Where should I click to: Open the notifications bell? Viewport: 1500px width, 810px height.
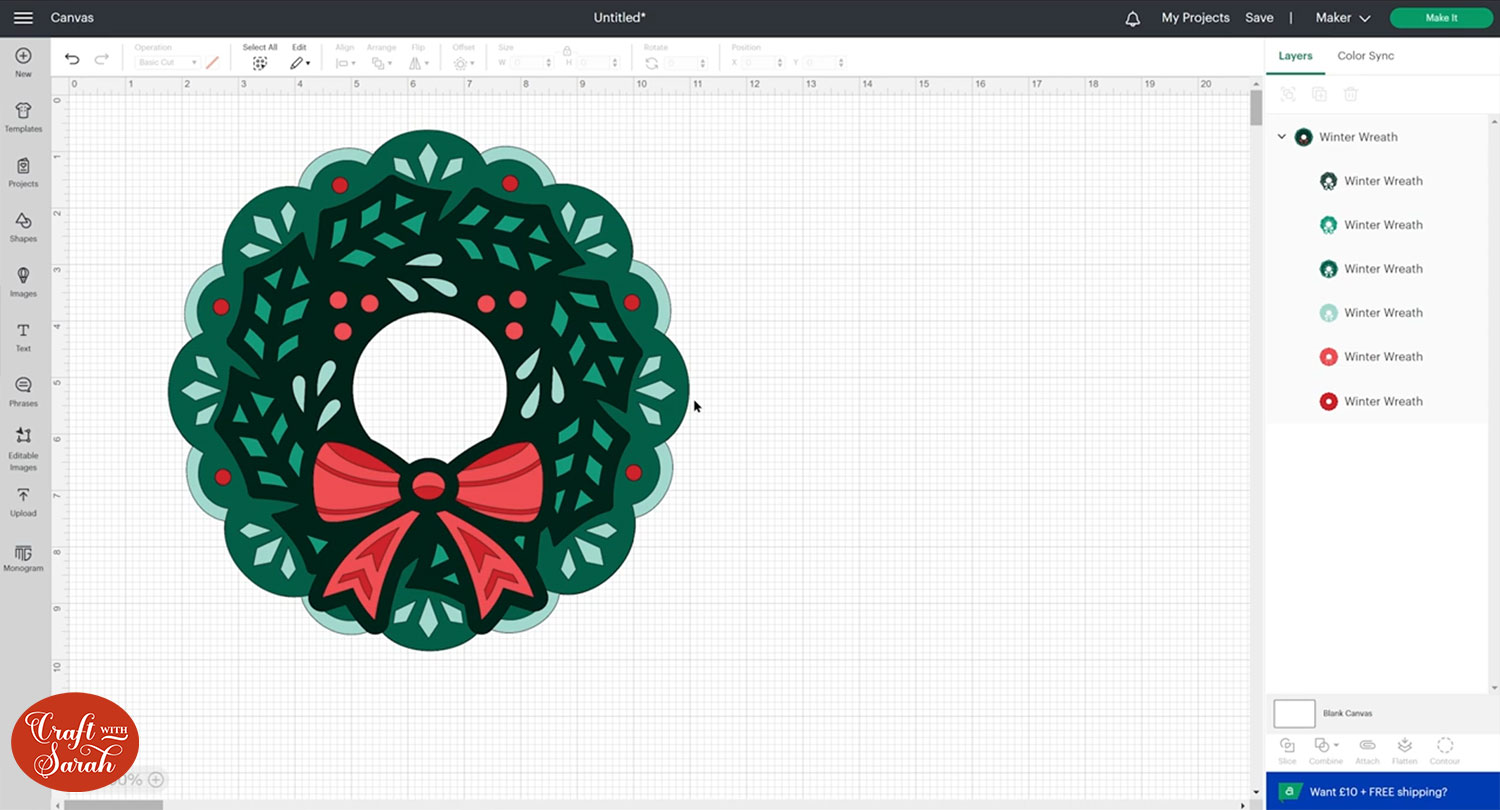(1132, 18)
